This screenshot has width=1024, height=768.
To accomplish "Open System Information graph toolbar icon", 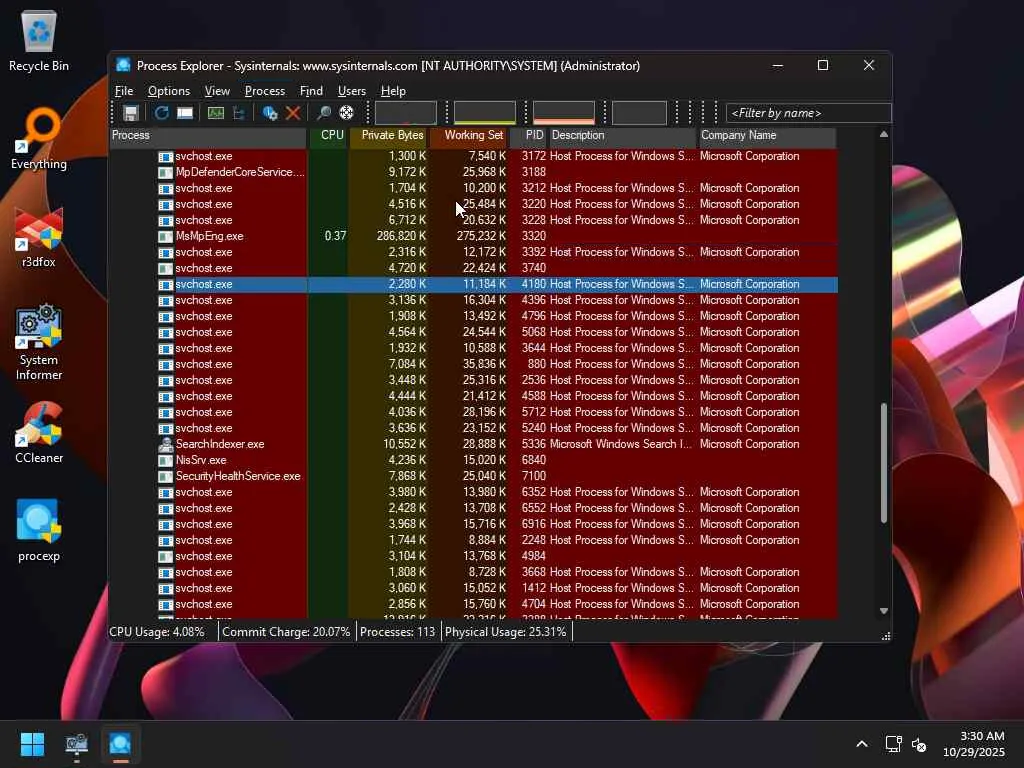I will click(x=216, y=113).
